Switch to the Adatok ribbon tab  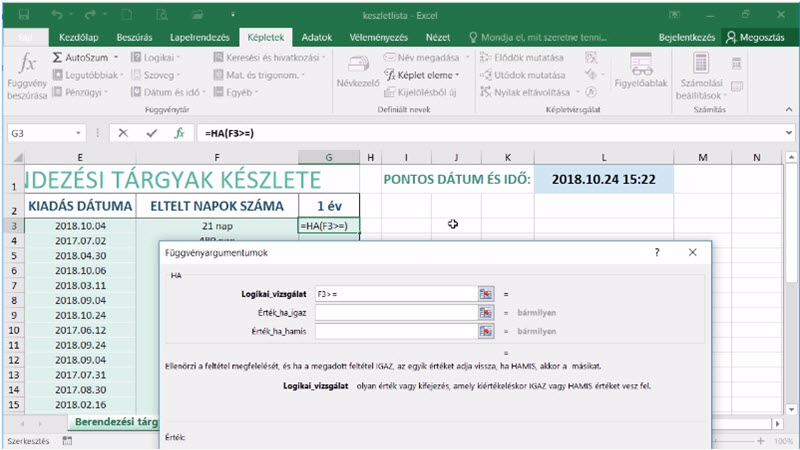[316, 37]
